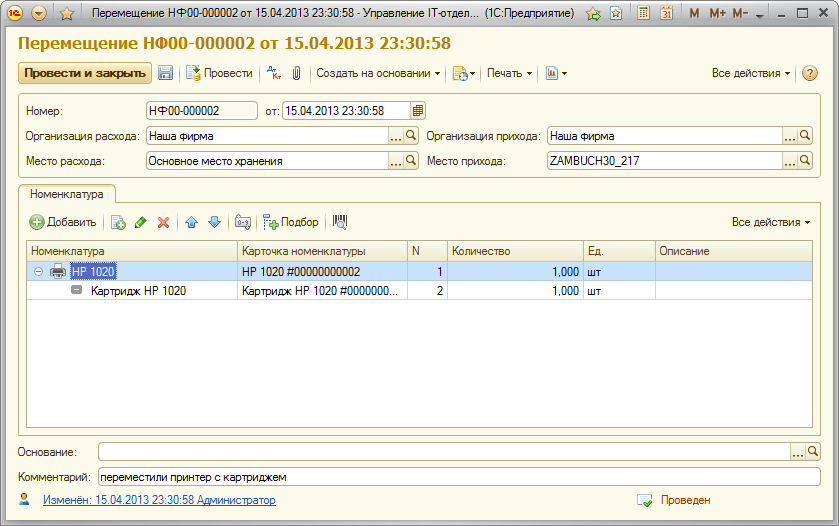The width and height of the screenshot is (839, 526).
Task: Open the document report dropdown icon
Action: pos(463,73)
